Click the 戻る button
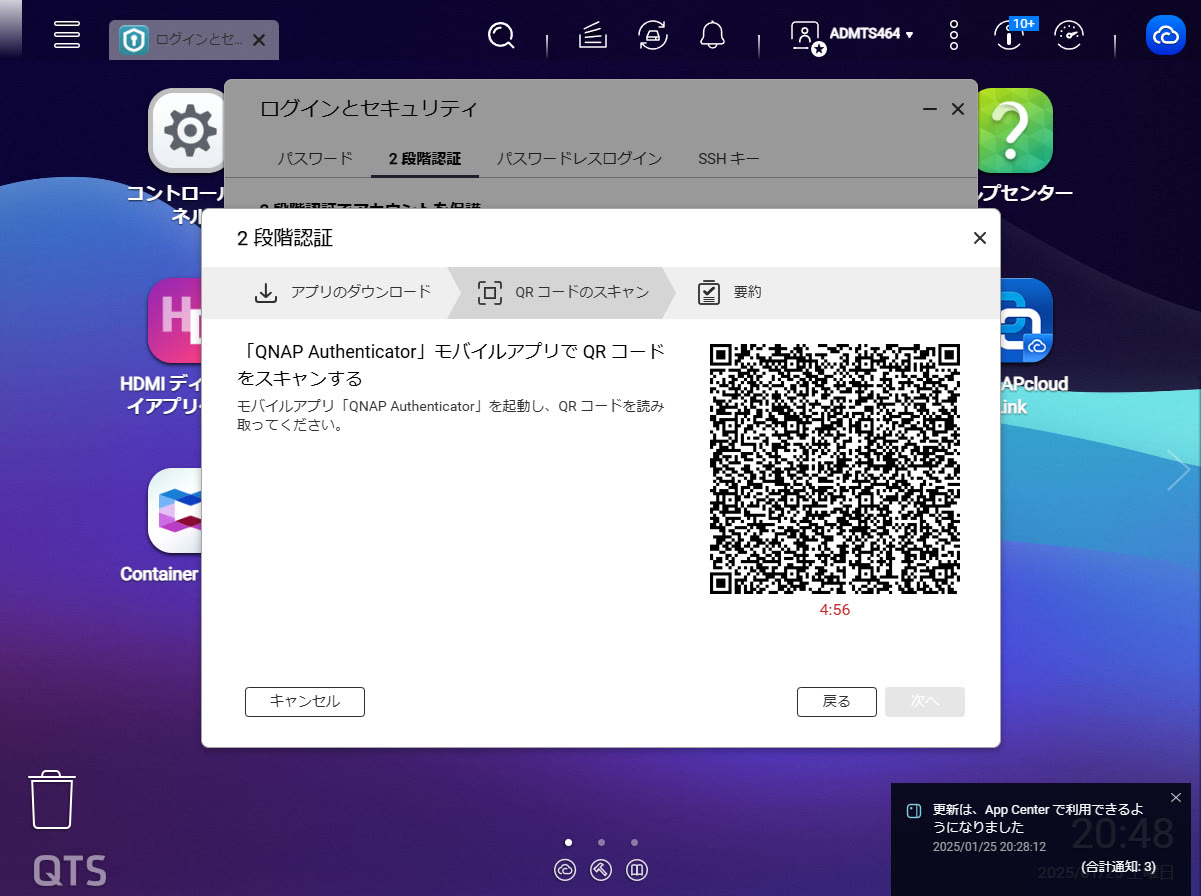Screen dimensions: 1201x896 837,702
